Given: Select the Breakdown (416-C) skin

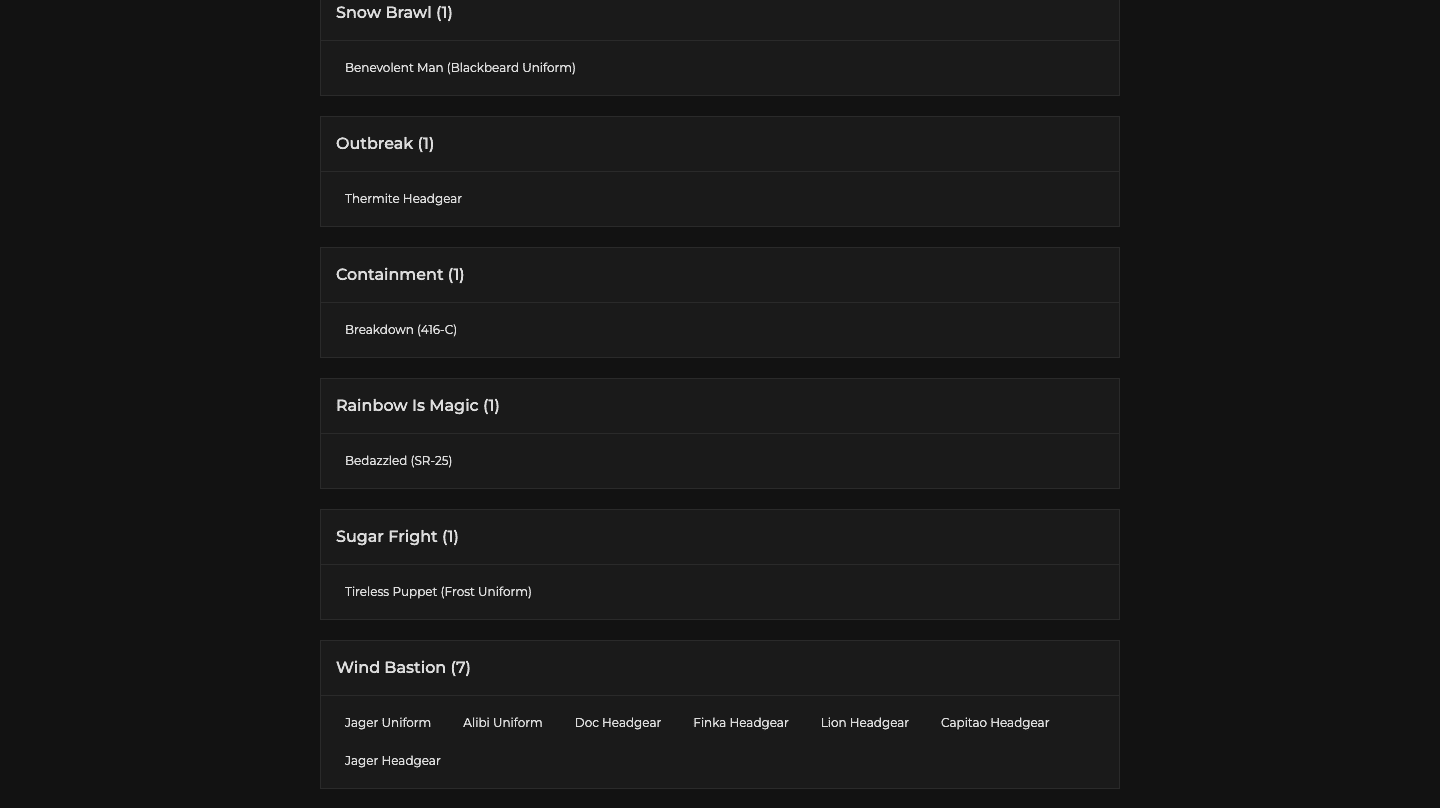Looking at the screenshot, I should pyautogui.click(x=400, y=330).
